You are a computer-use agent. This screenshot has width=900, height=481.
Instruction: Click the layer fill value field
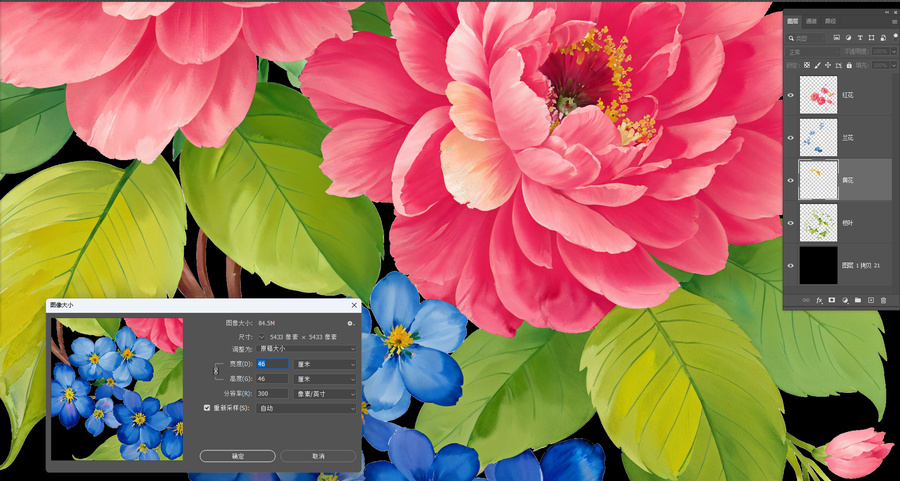(881, 65)
